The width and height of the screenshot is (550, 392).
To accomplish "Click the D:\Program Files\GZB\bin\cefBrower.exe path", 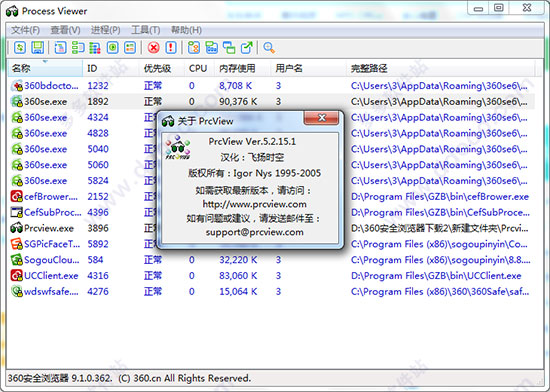I will [x=440, y=196].
